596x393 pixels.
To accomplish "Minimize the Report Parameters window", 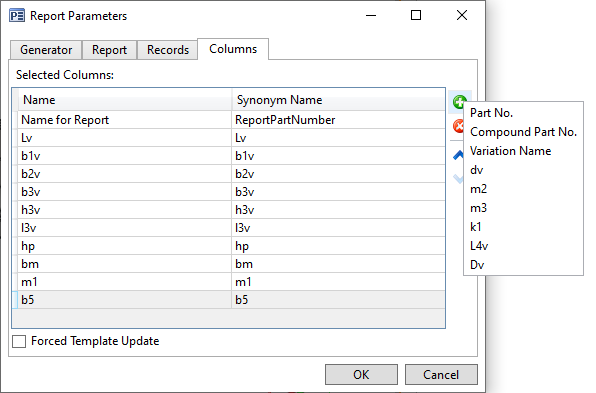I will [x=371, y=16].
